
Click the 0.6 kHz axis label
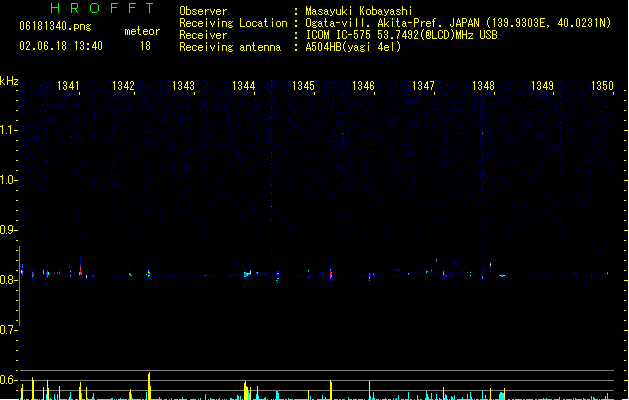pos(8,380)
